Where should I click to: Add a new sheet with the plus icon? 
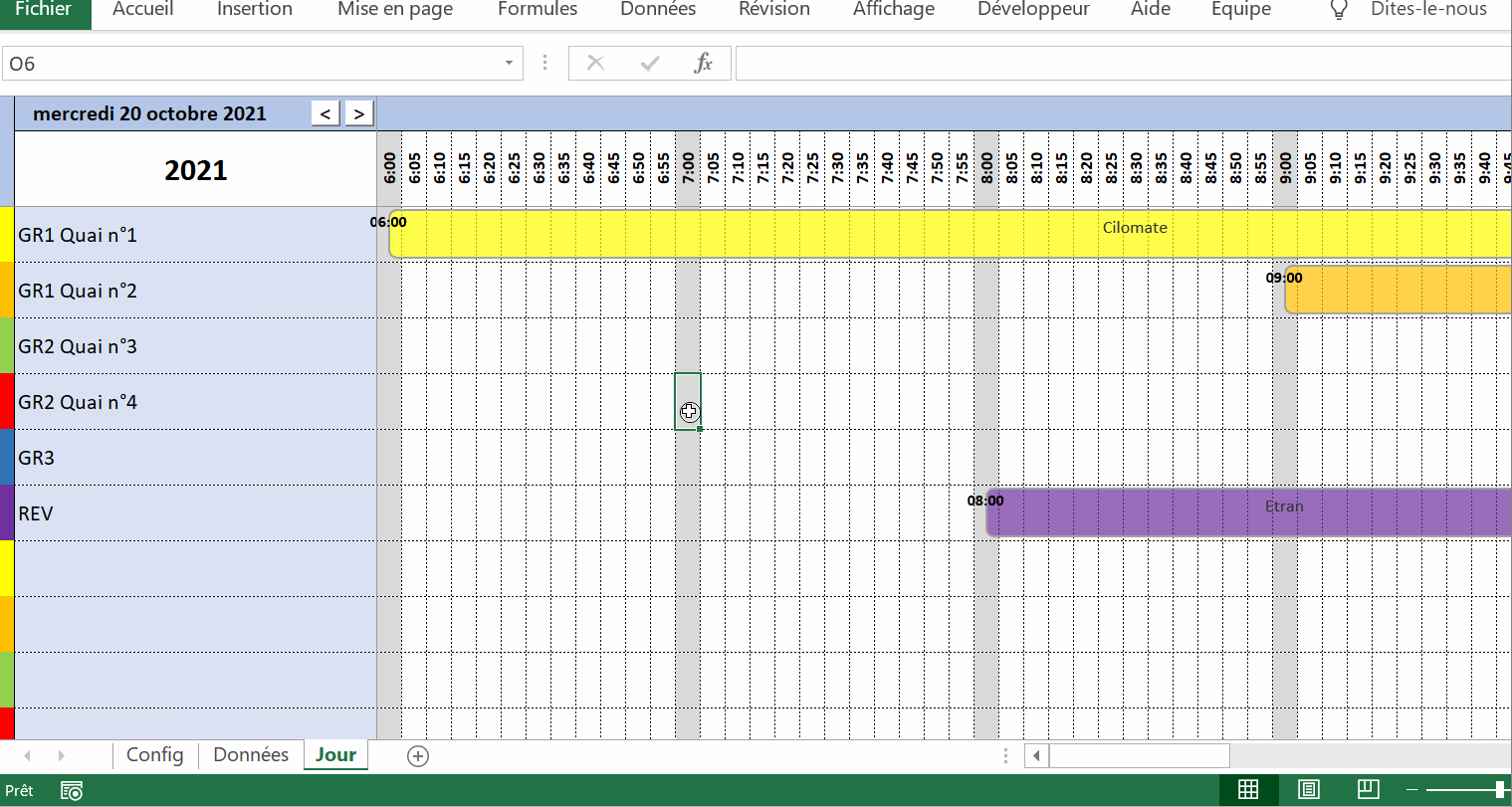(x=418, y=756)
